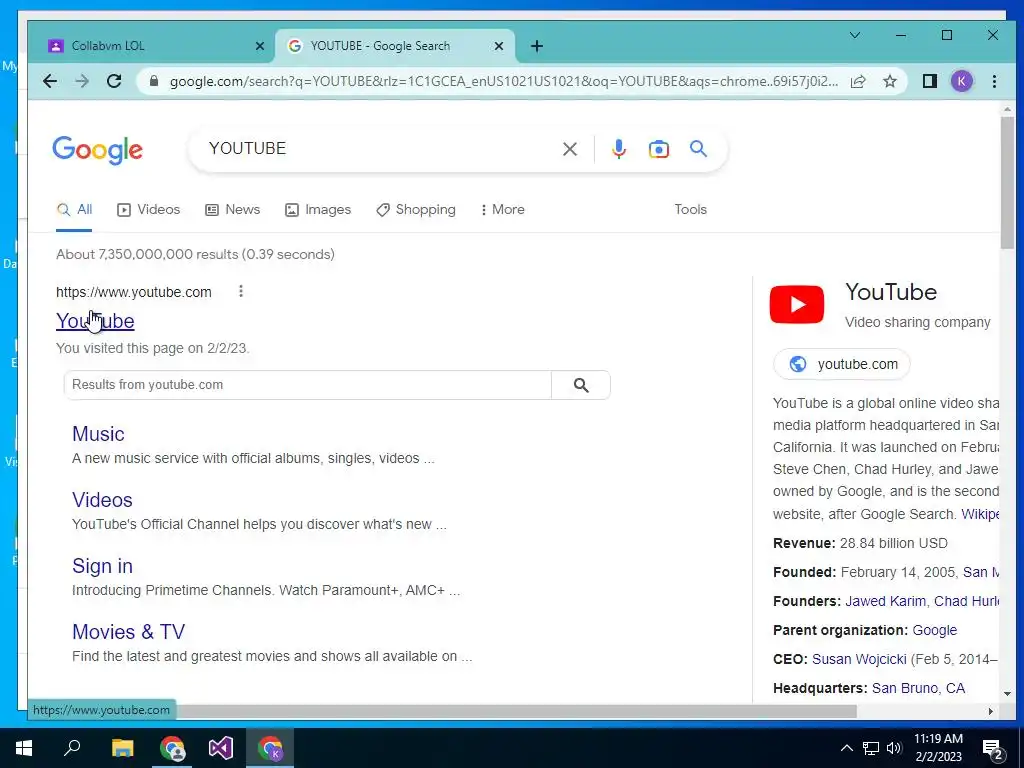Switch to the Shopping results tab
Viewport: 1024px width, 768px height.
point(416,210)
